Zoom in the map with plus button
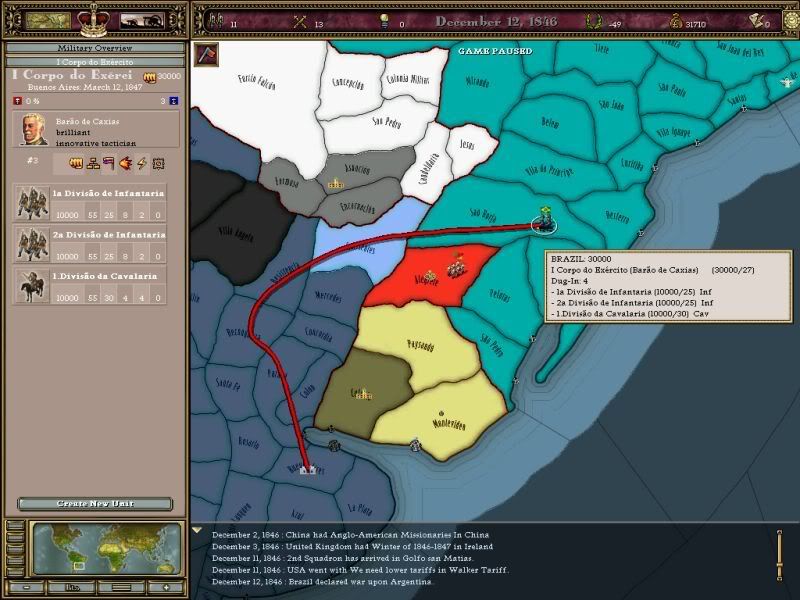The width and height of the screenshot is (800, 600). tap(168, 586)
